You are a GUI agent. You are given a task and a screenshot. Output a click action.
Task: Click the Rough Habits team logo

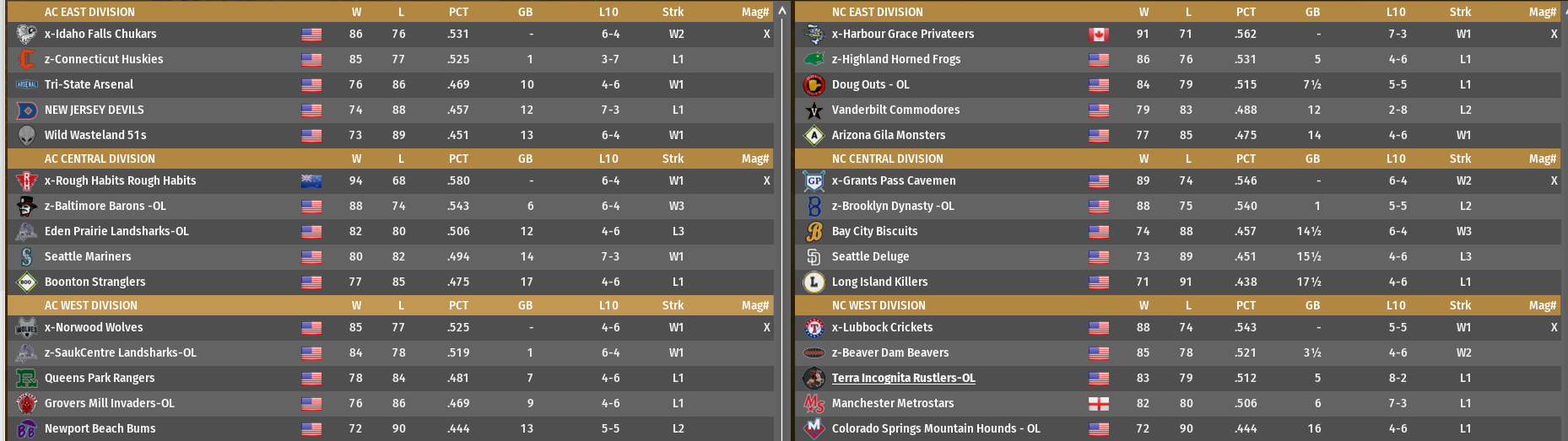(26, 181)
